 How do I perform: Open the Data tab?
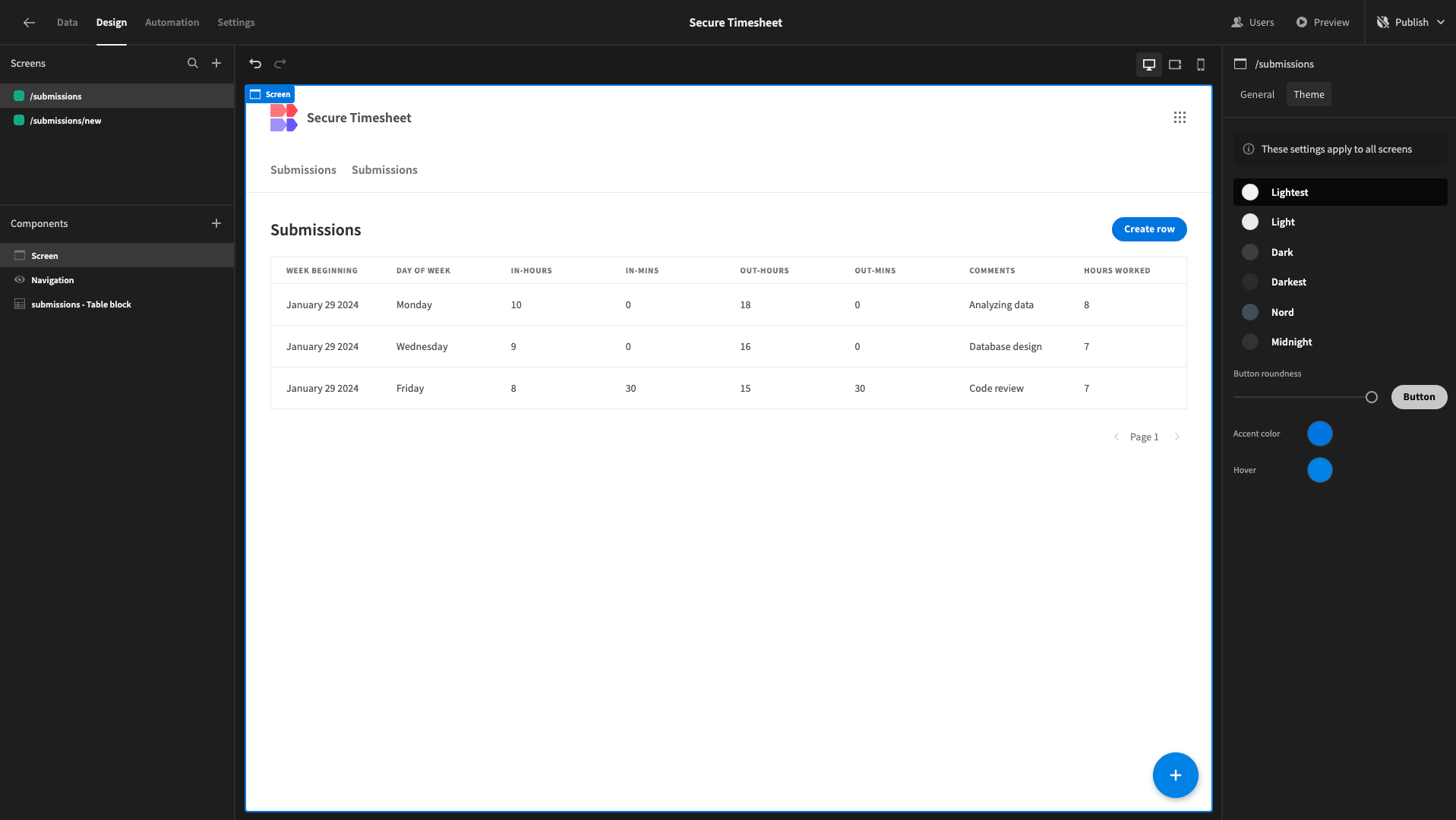[x=67, y=23]
